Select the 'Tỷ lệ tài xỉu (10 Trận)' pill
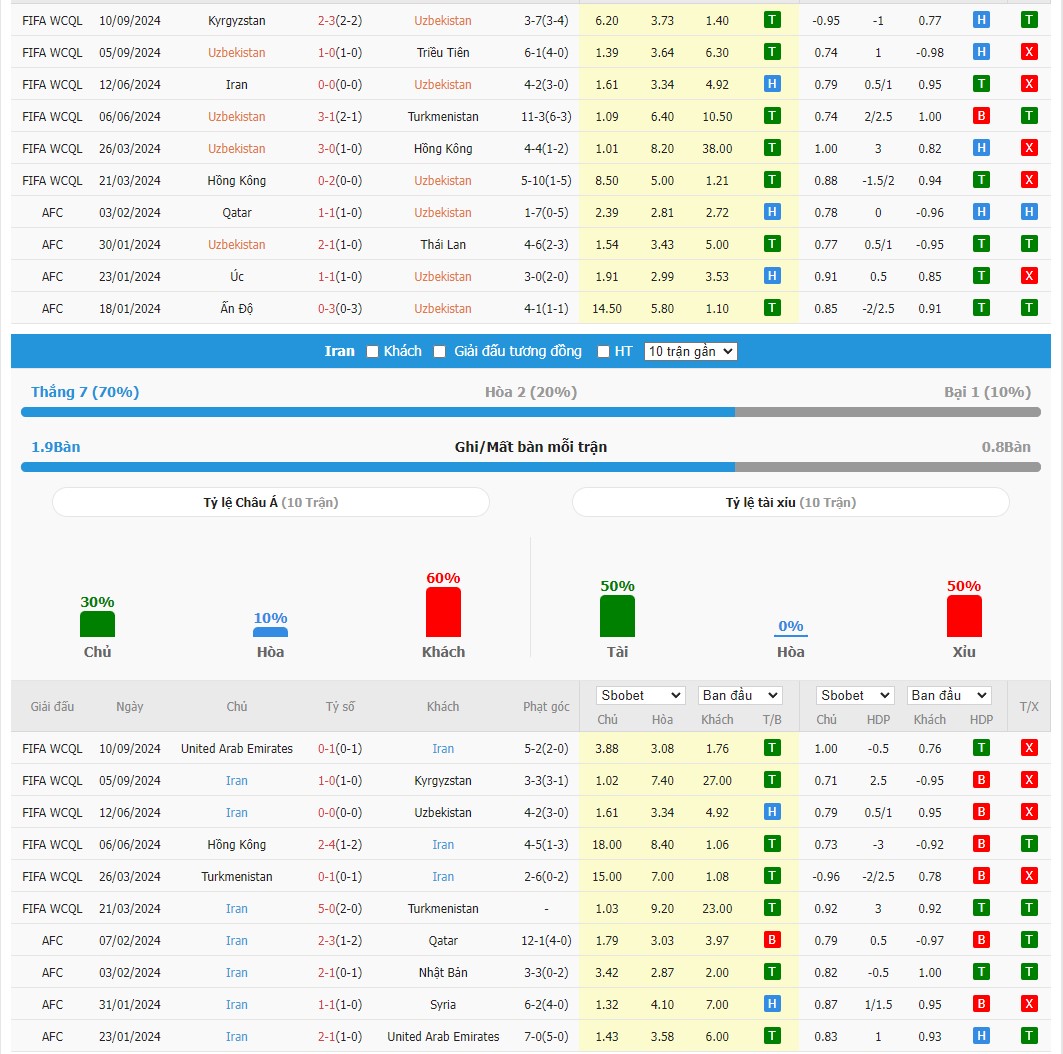Image resolution: width=1063 pixels, height=1054 pixels. (x=790, y=502)
